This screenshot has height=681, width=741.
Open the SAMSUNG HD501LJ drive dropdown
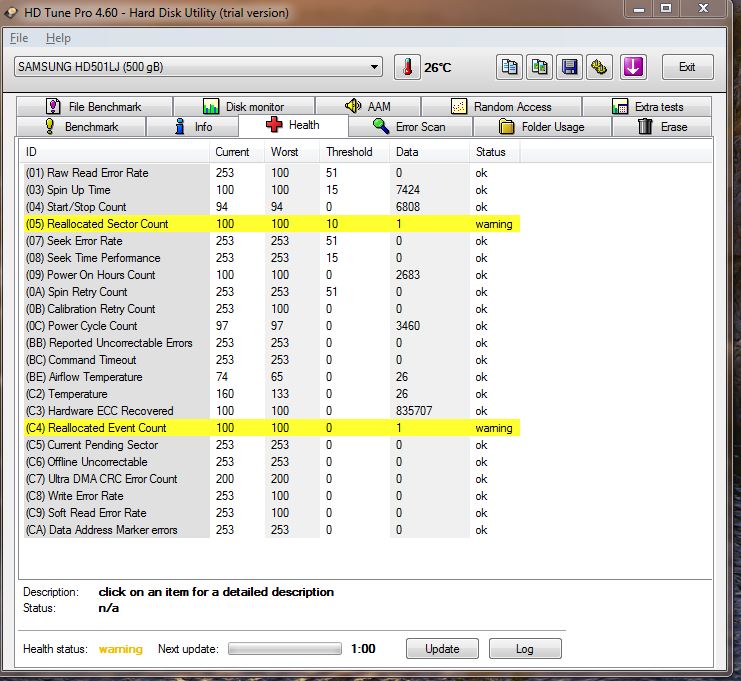coord(198,67)
